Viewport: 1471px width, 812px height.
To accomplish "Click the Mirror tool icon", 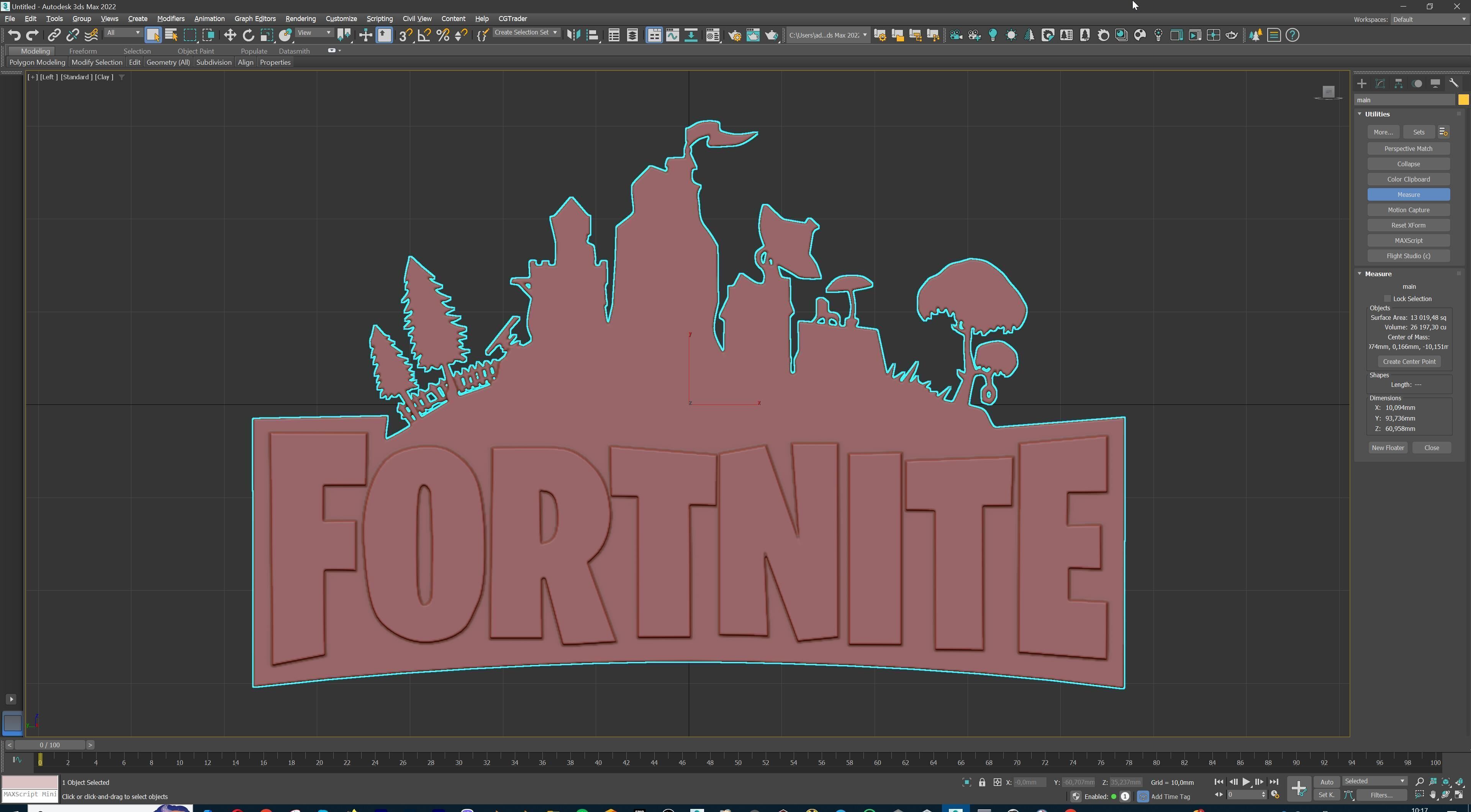I will [573, 35].
